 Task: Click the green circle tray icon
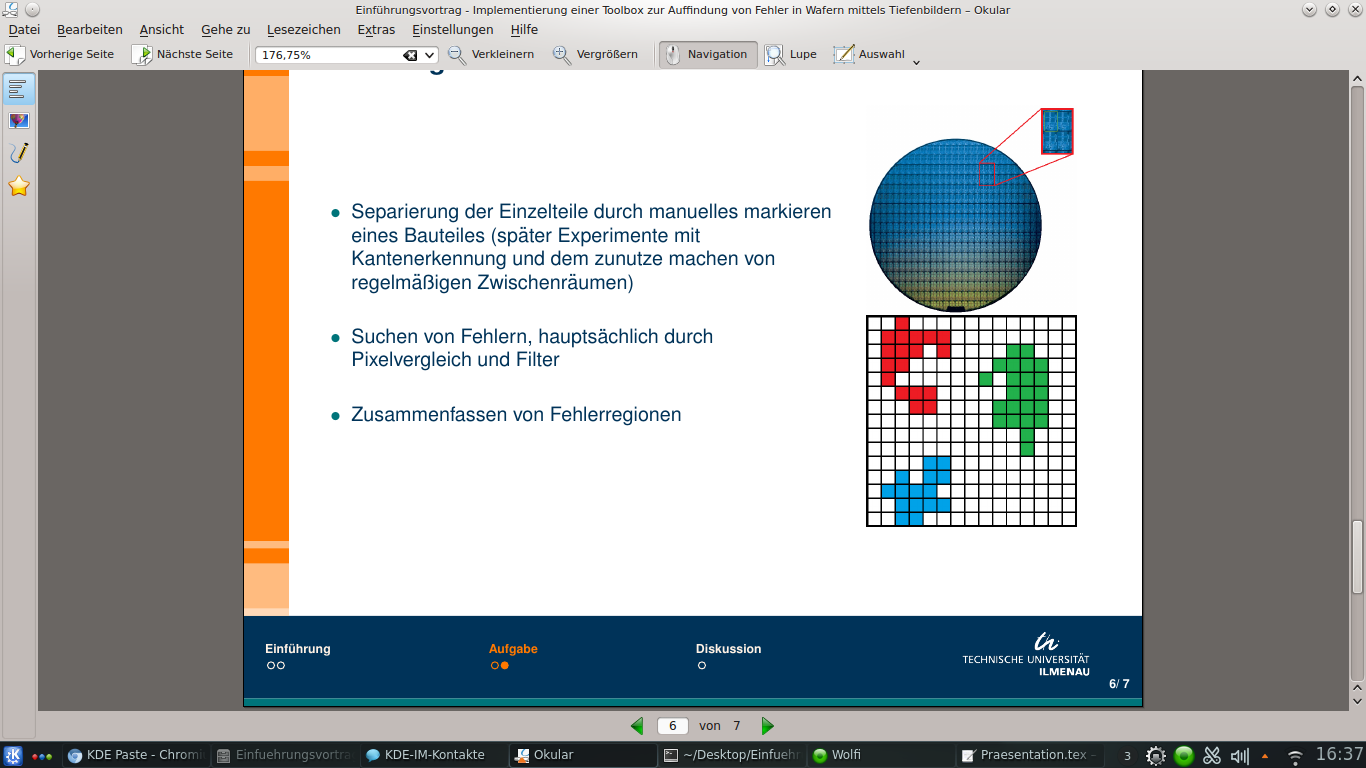click(x=1184, y=756)
